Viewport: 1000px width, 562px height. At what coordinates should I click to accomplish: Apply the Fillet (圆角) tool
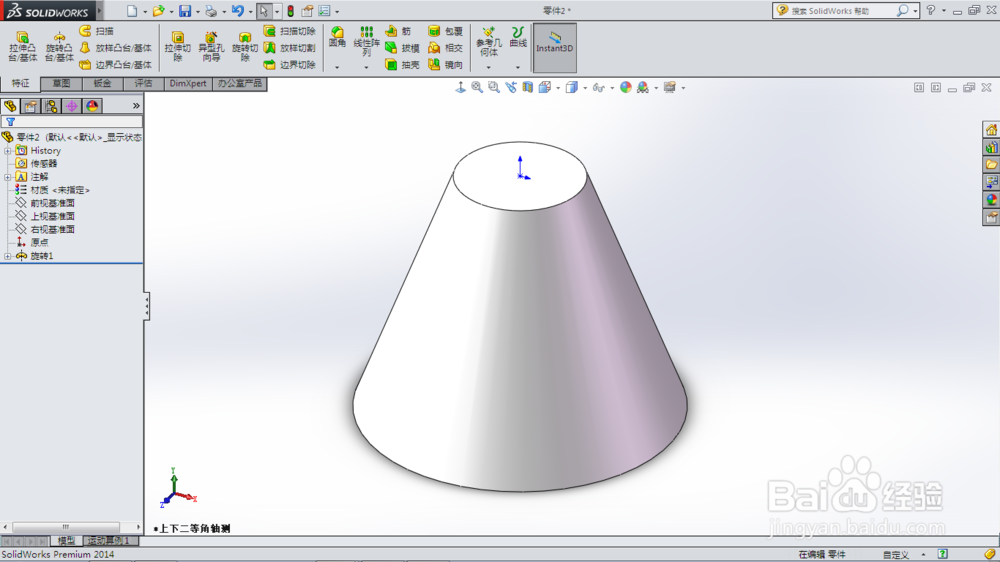[x=337, y=37]
